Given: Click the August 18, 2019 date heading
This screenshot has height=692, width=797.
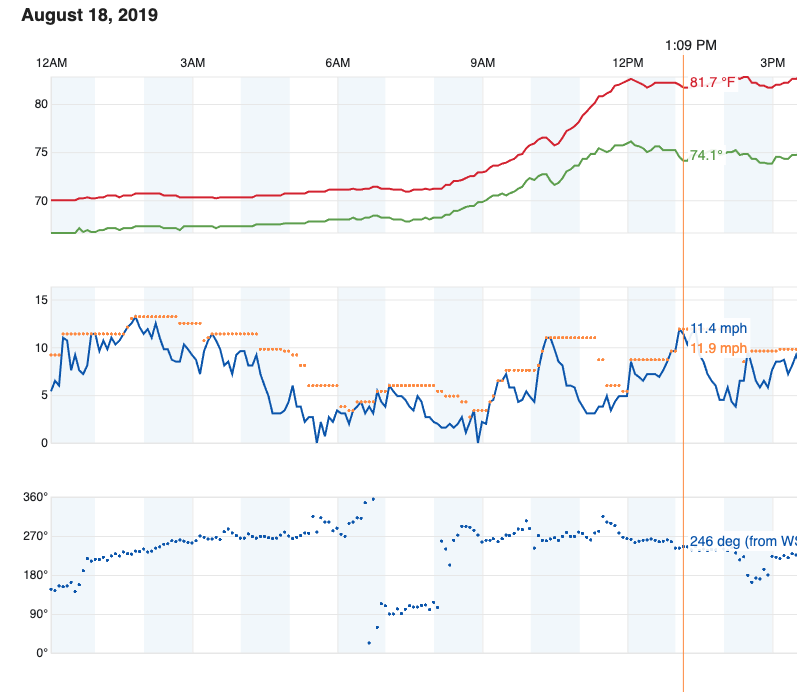Looking at the screenshot, I should pyautogui.click(x=89, y=16).
